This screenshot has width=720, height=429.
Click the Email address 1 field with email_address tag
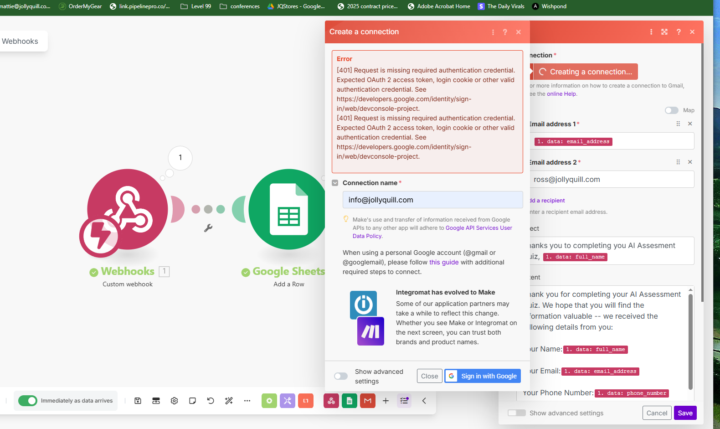[611, 141]
